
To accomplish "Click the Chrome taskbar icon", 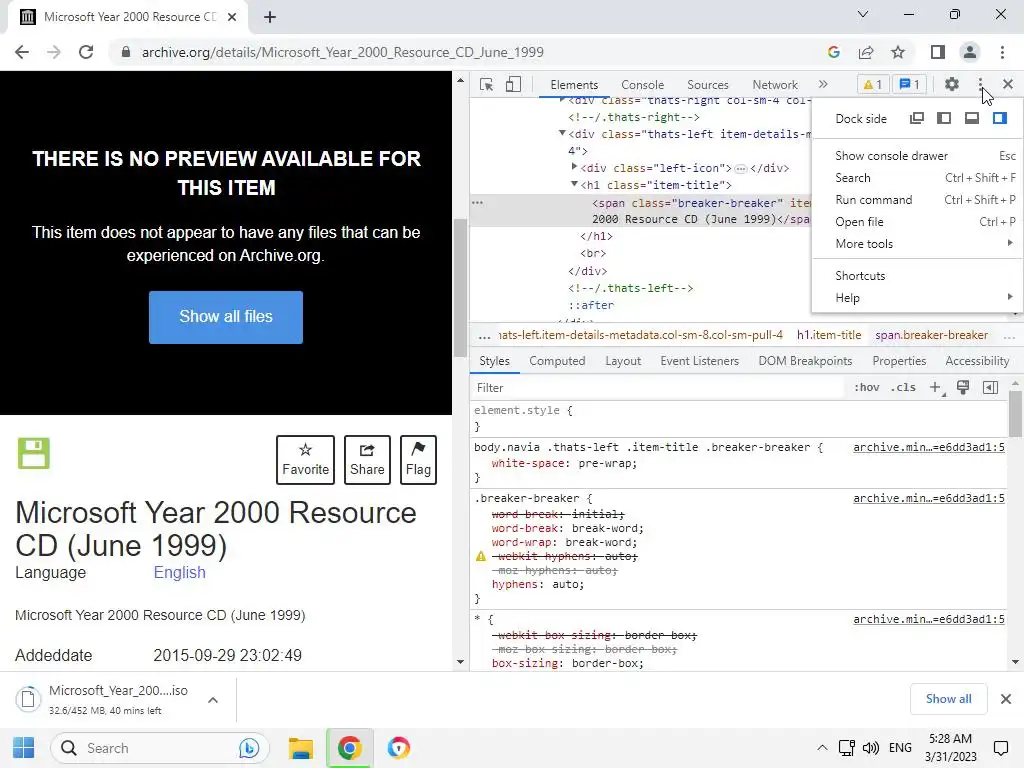I will tap(349, 748).
